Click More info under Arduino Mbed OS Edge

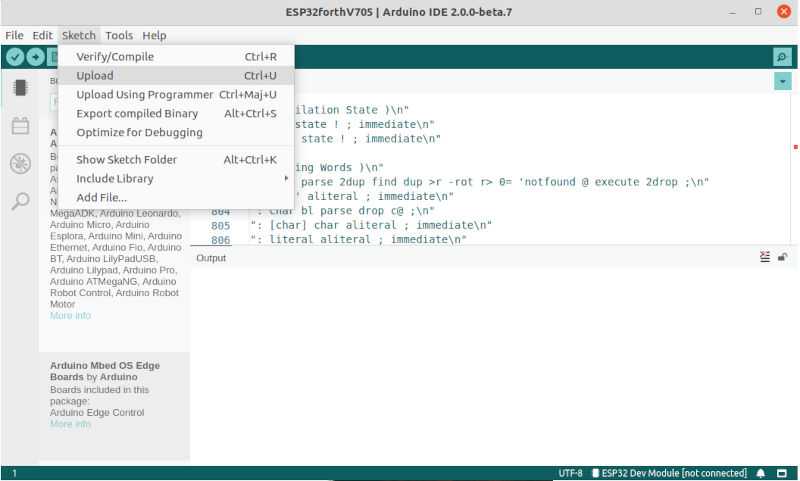coord(70,424)
